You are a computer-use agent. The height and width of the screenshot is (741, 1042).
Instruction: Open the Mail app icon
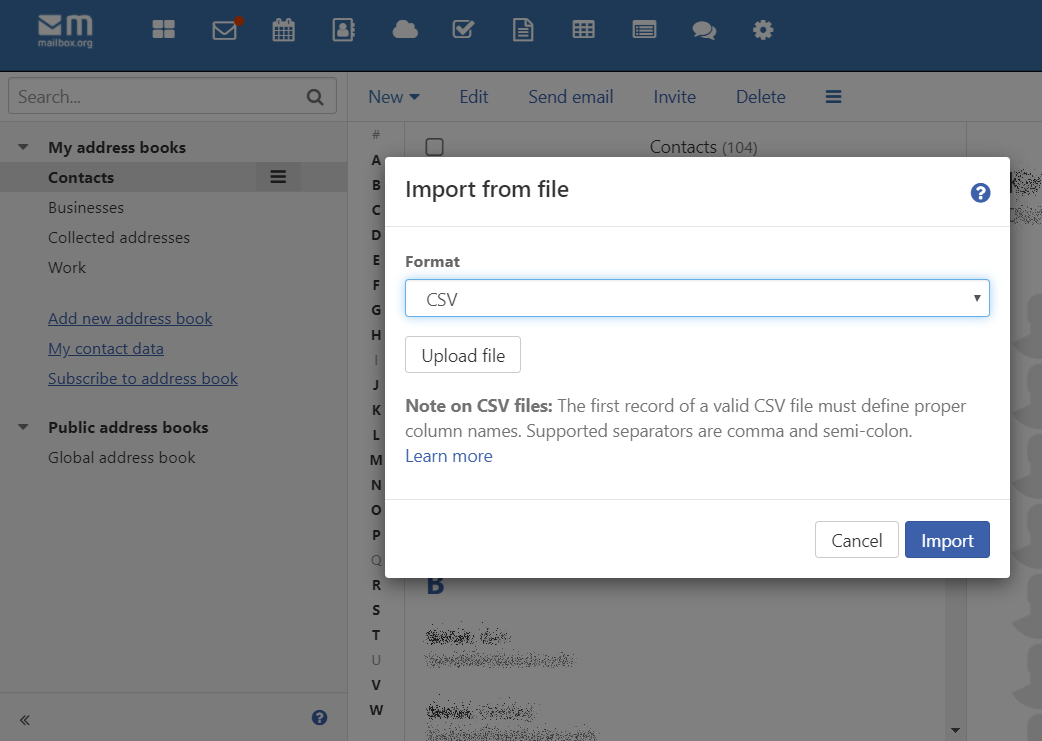tap(225, 30)
